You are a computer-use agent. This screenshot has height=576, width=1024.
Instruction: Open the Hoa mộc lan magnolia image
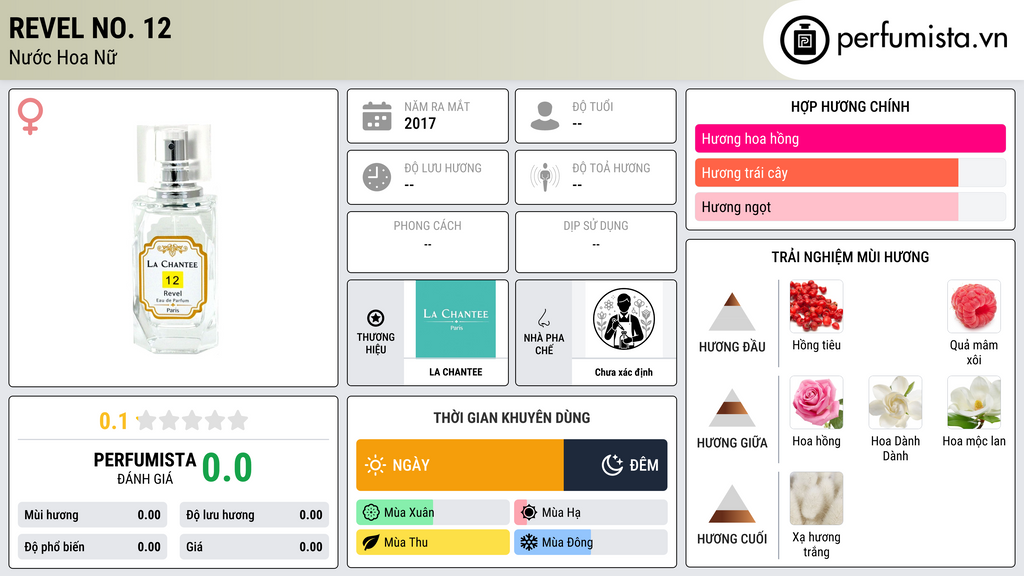point(974,402)
